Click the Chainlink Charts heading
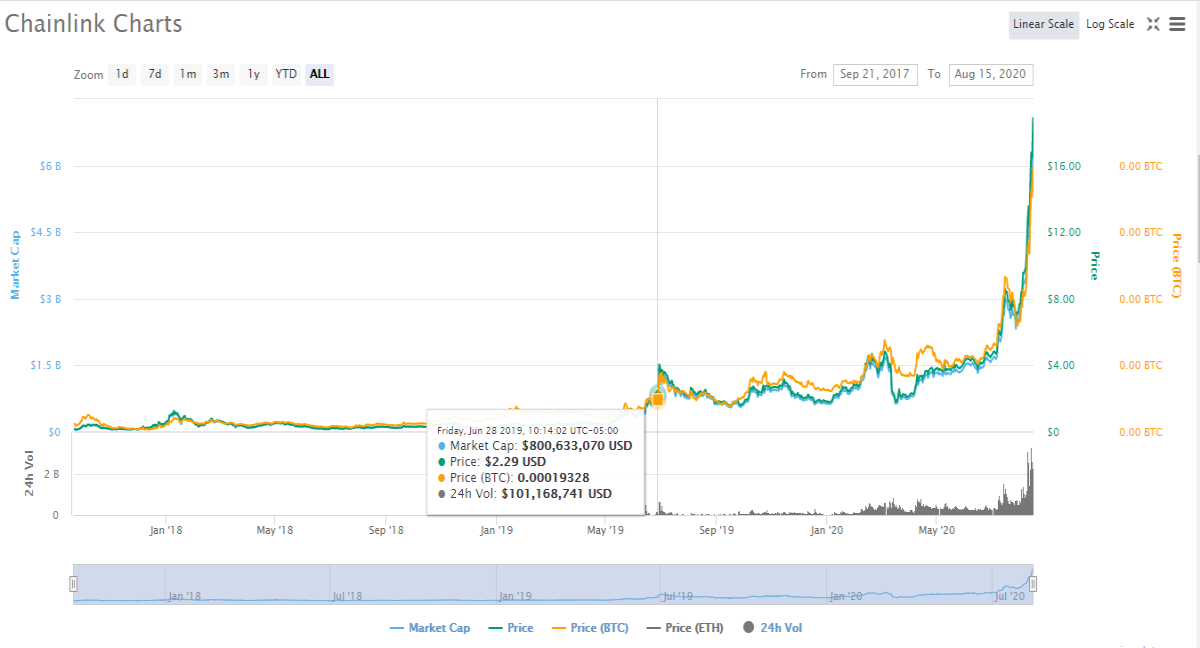Image resolution: width=1200 pixels, height=648 pixels. click(94, 23)
